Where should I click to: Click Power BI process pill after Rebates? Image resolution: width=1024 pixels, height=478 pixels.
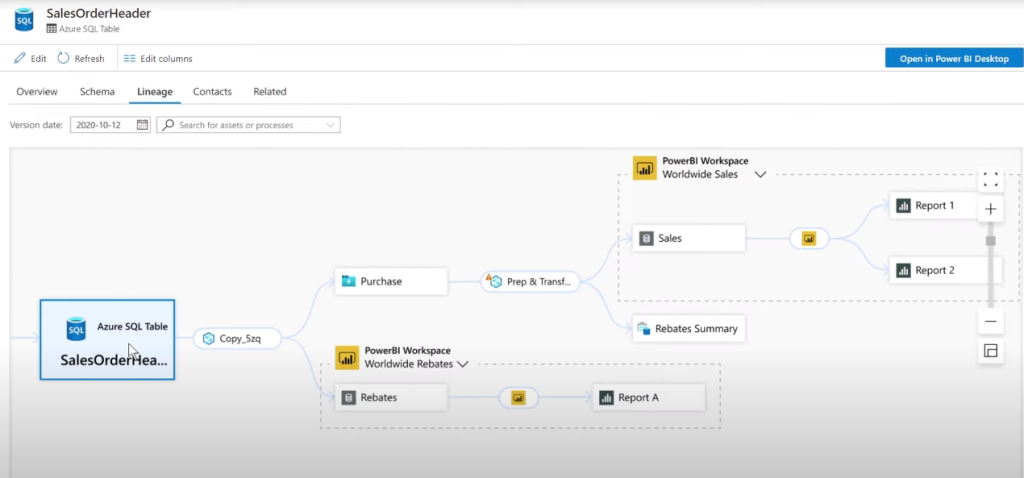tap(519, 398)
